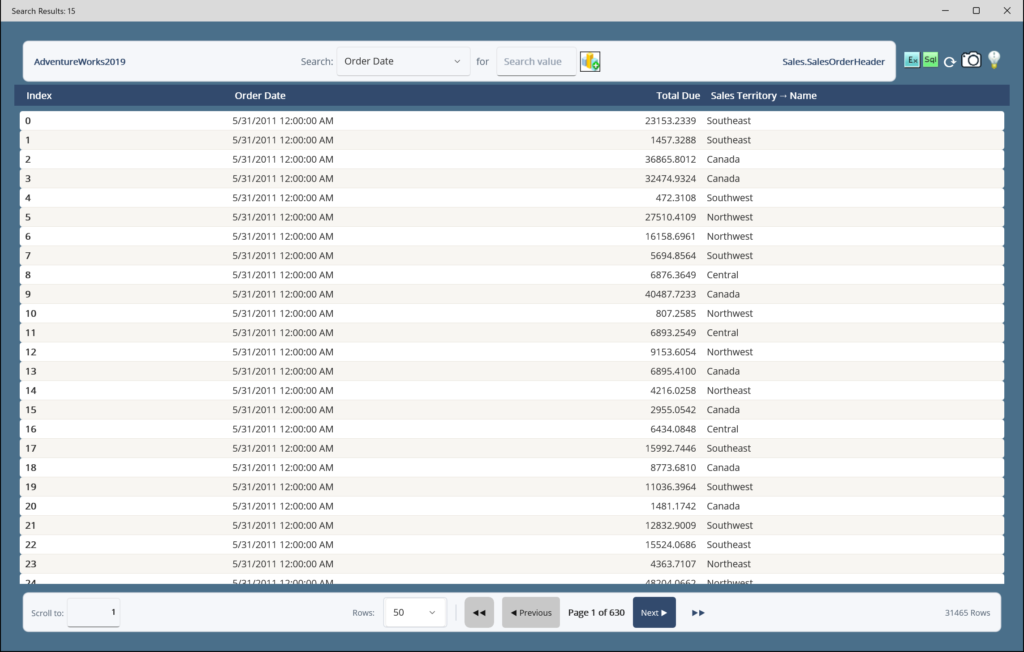Click the AdventureWorks2019 database label
1024x652 pixels.
tap(80, 61)
